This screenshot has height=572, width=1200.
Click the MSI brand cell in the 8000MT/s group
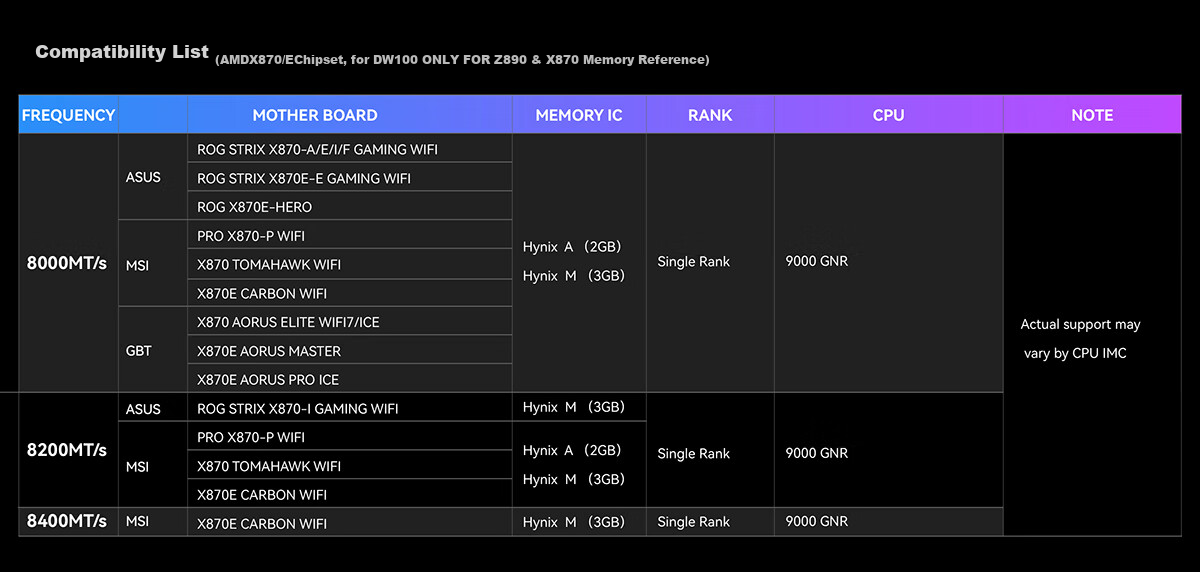(153, 264)
